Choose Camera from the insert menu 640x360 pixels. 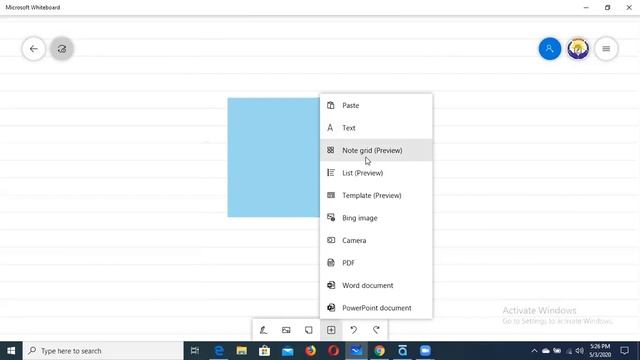pos(376,240)
